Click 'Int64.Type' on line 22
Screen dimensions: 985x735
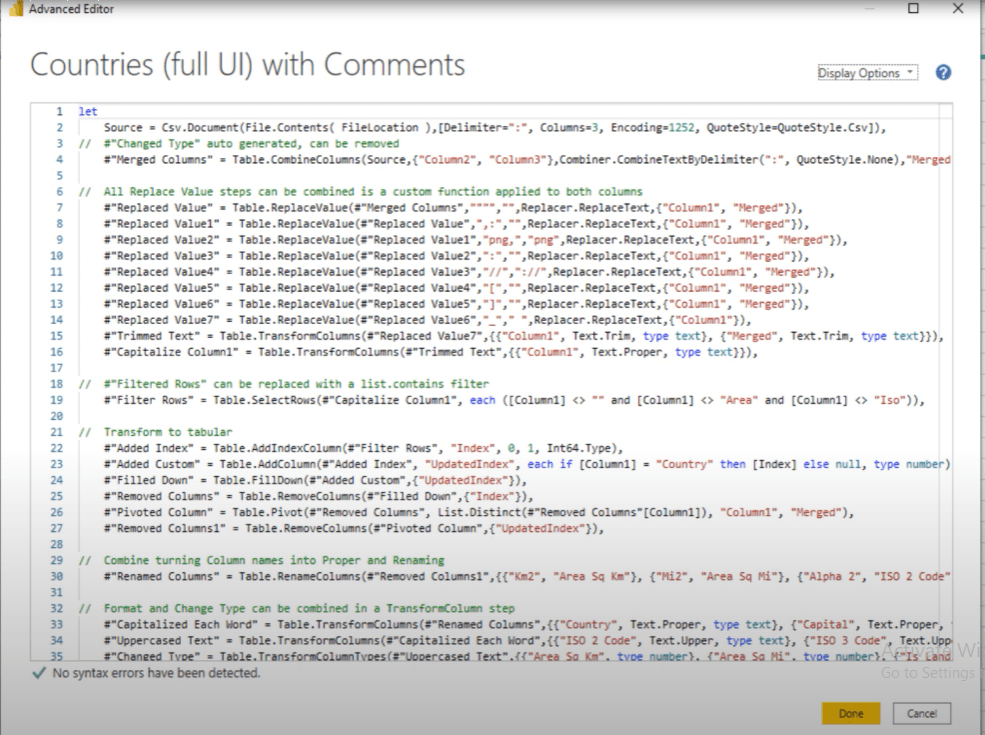point(579,448)
